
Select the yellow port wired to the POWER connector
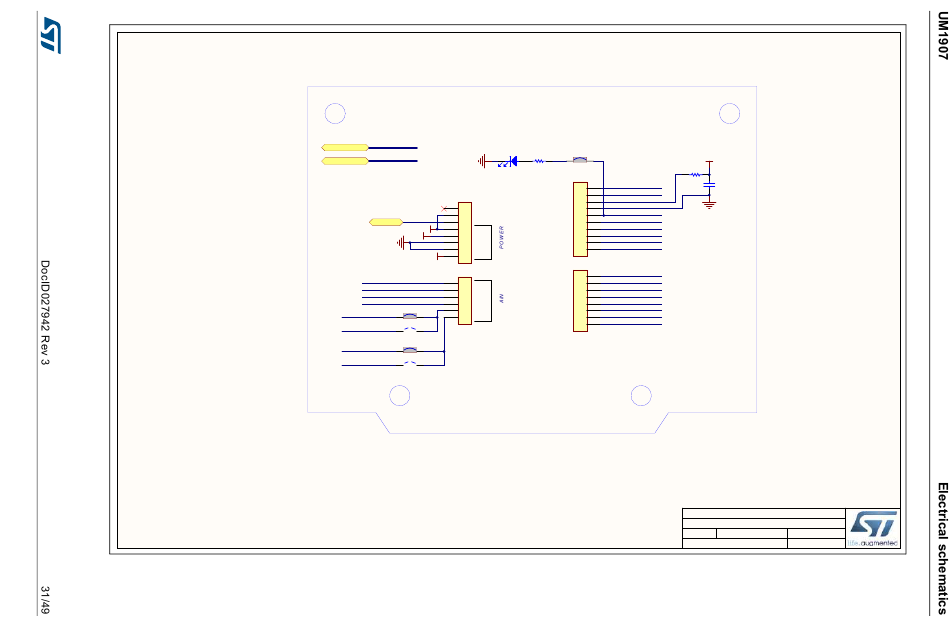(386, 222)
